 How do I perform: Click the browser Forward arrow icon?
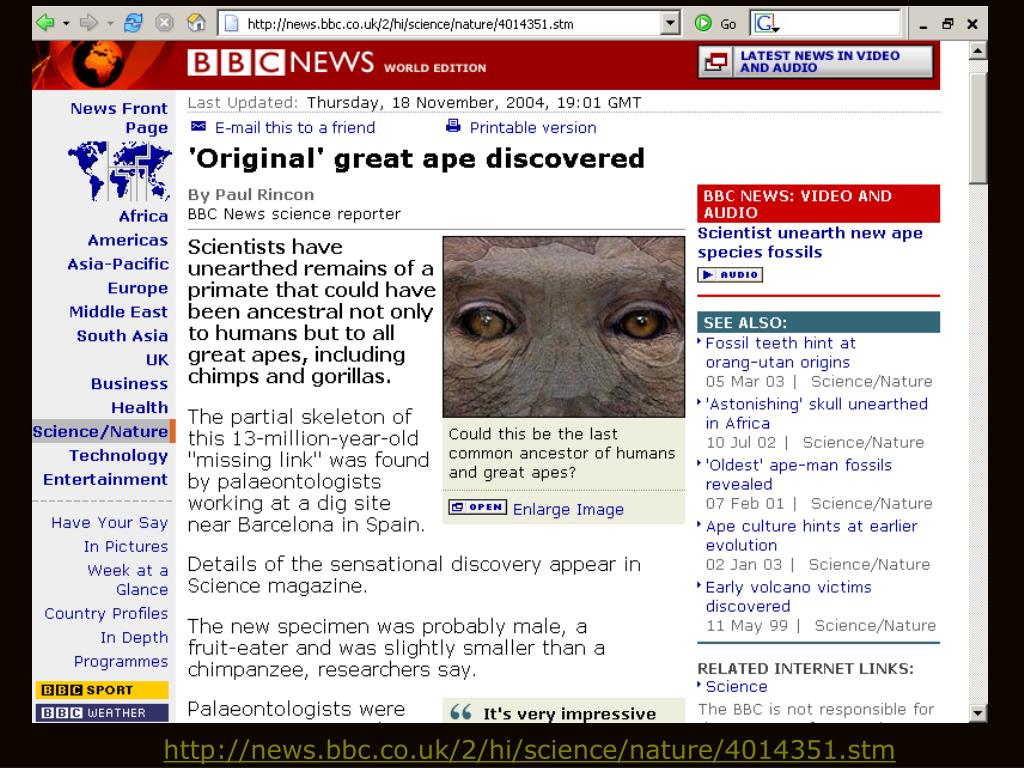click(88, 24)
